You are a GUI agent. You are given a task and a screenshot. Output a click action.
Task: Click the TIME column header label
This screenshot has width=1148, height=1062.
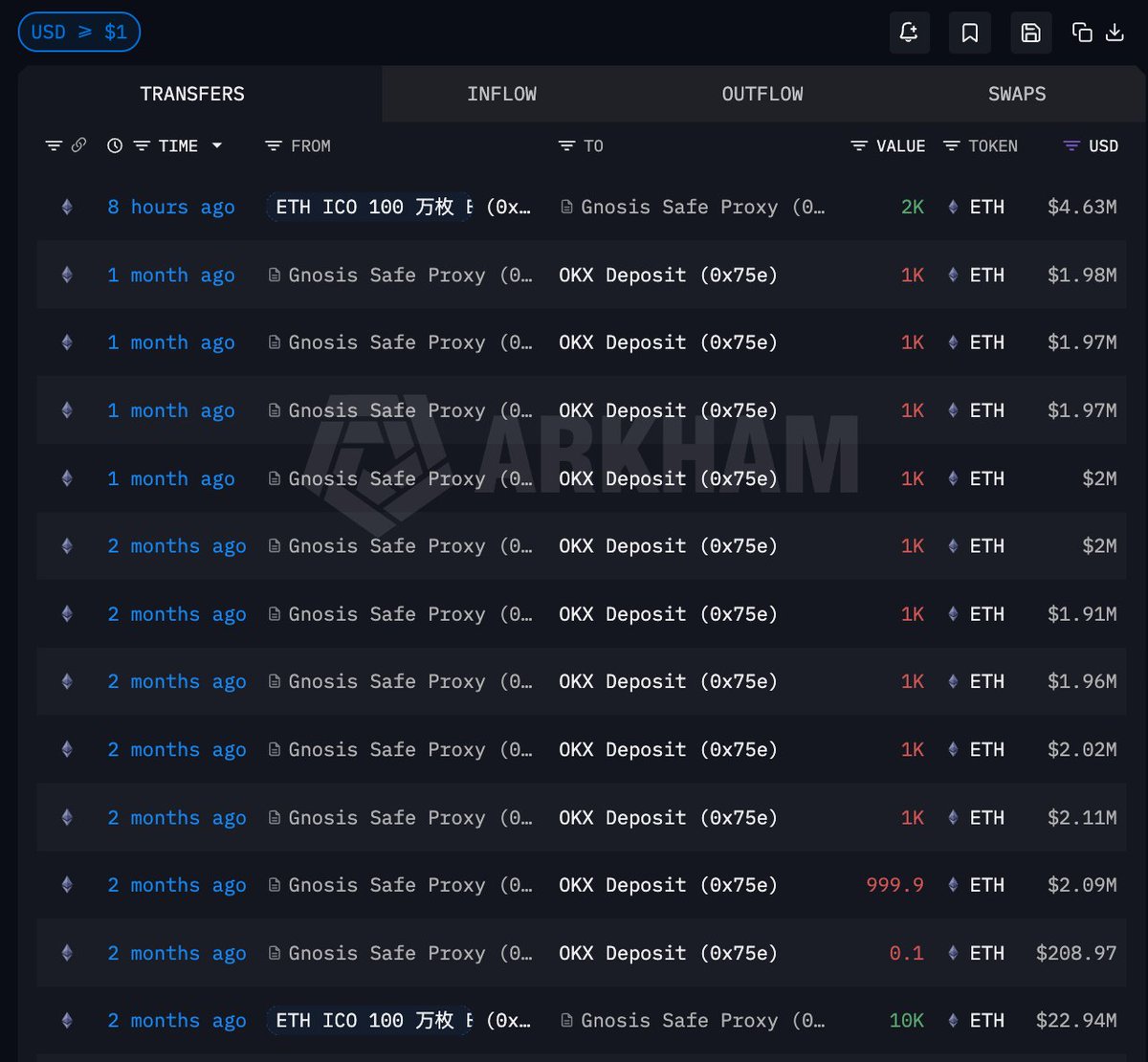tap(178, 146)
